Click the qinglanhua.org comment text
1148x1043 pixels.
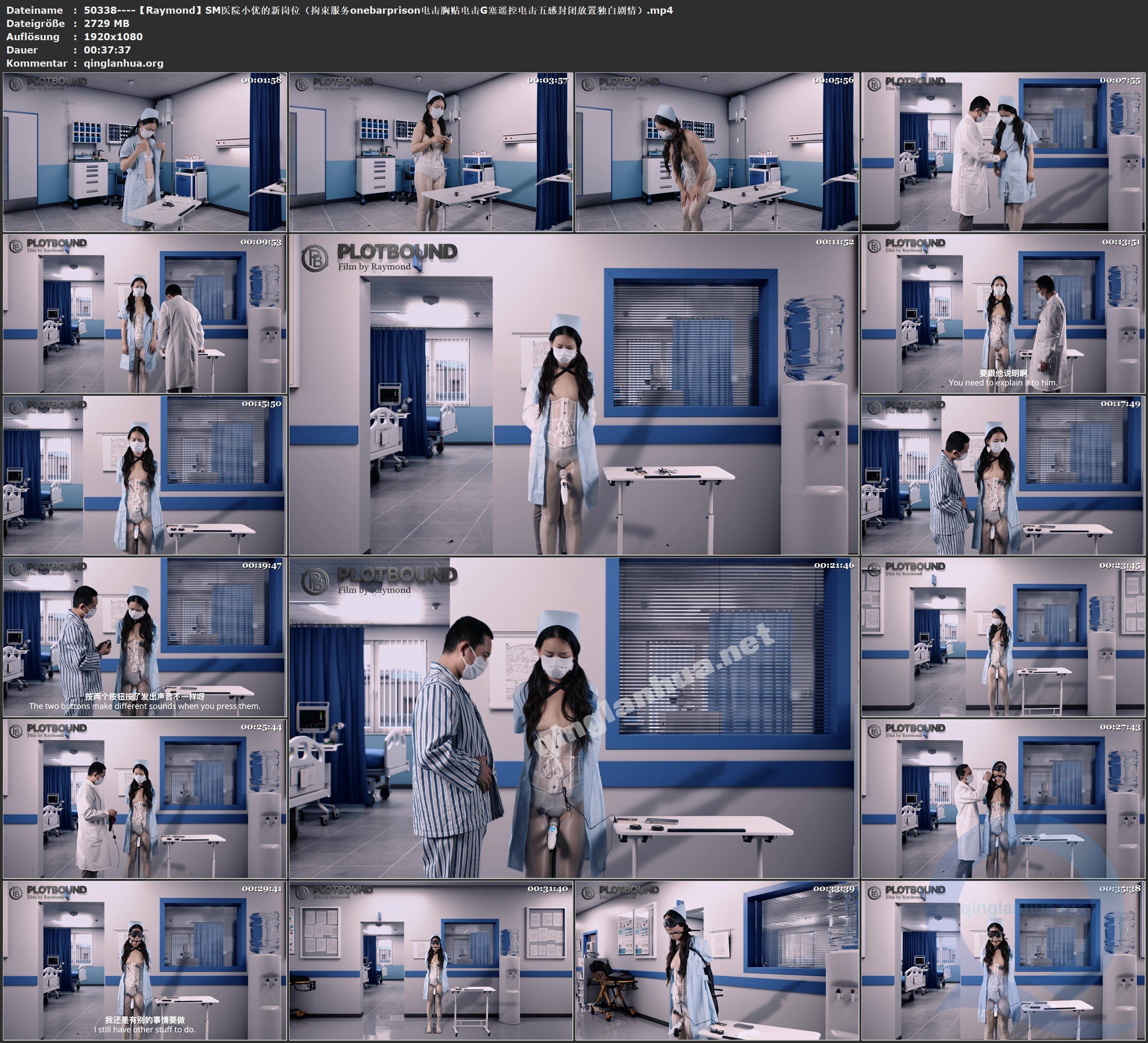tap(123, 63)
